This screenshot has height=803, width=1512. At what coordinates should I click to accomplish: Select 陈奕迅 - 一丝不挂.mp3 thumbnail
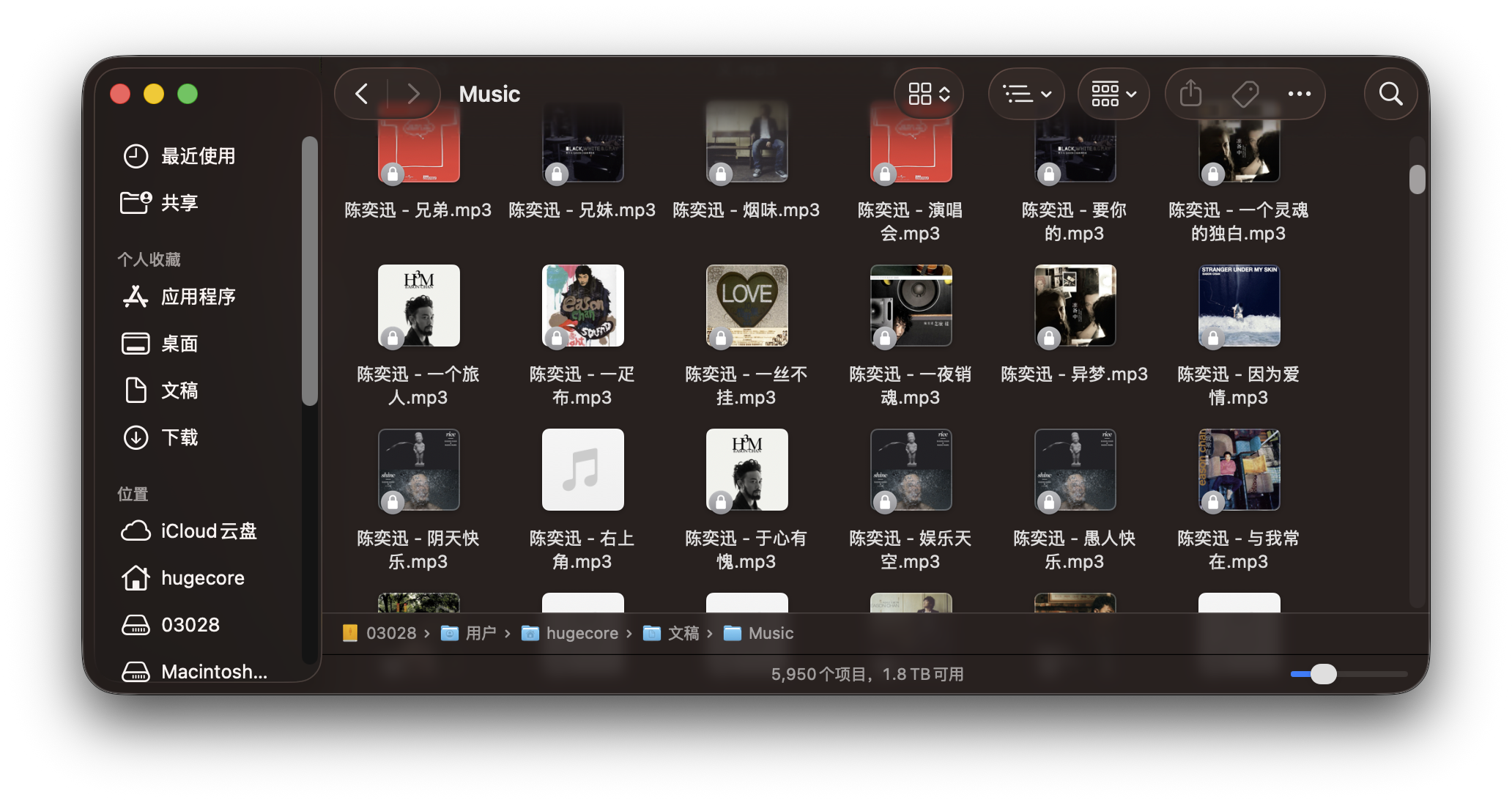pos(746,306)
